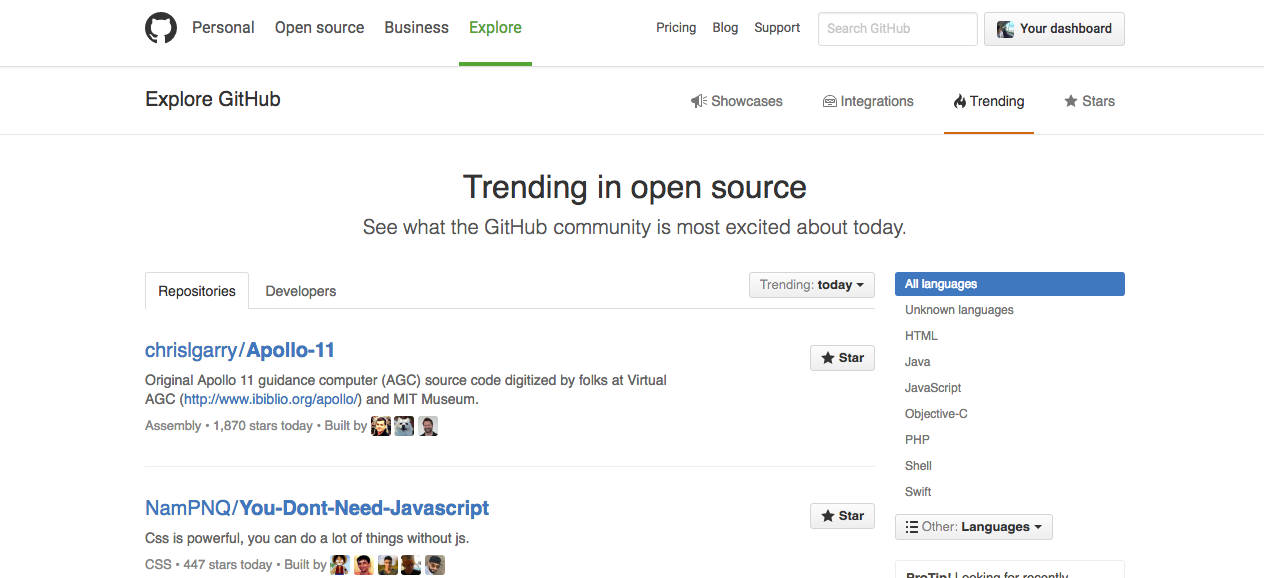Image resolution: width=1264 pixels, height=578 pixels.
Task: Open the ibiblio.org/apollo link
Action: click(x=271, y=399)
